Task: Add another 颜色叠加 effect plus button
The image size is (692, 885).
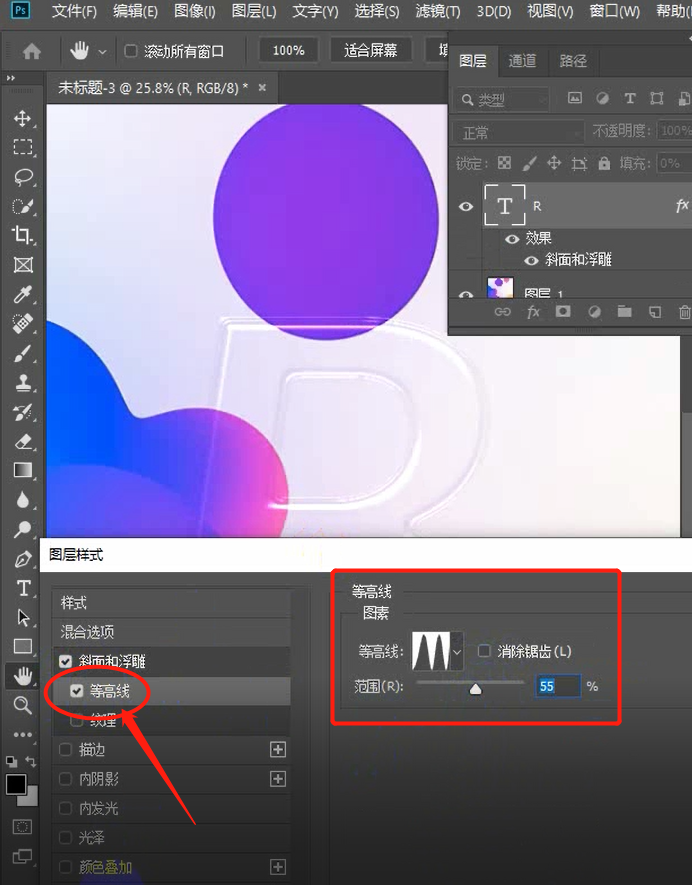Action: pyautogui.click(x=278, y=867)
